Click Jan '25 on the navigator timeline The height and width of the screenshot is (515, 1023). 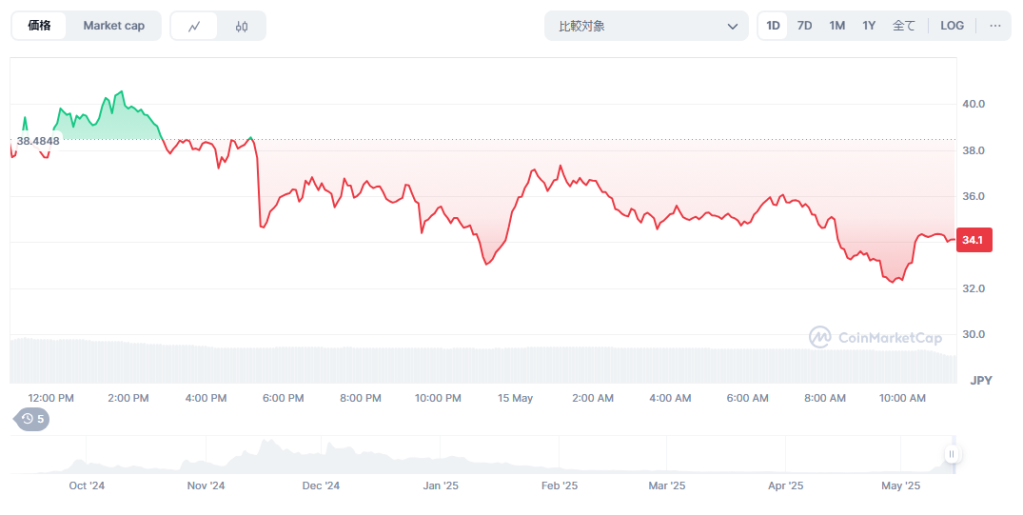tap(440, 486)
